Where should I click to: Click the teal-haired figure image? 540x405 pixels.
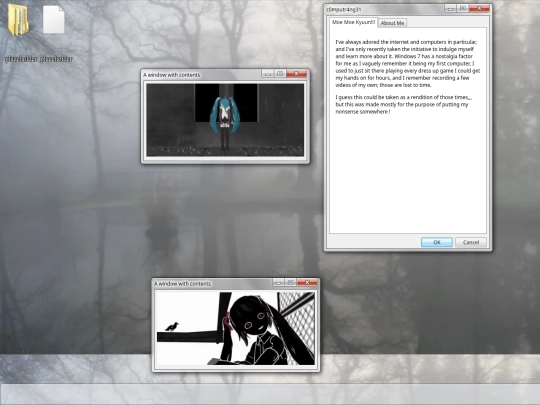click(x=225, y=120)
